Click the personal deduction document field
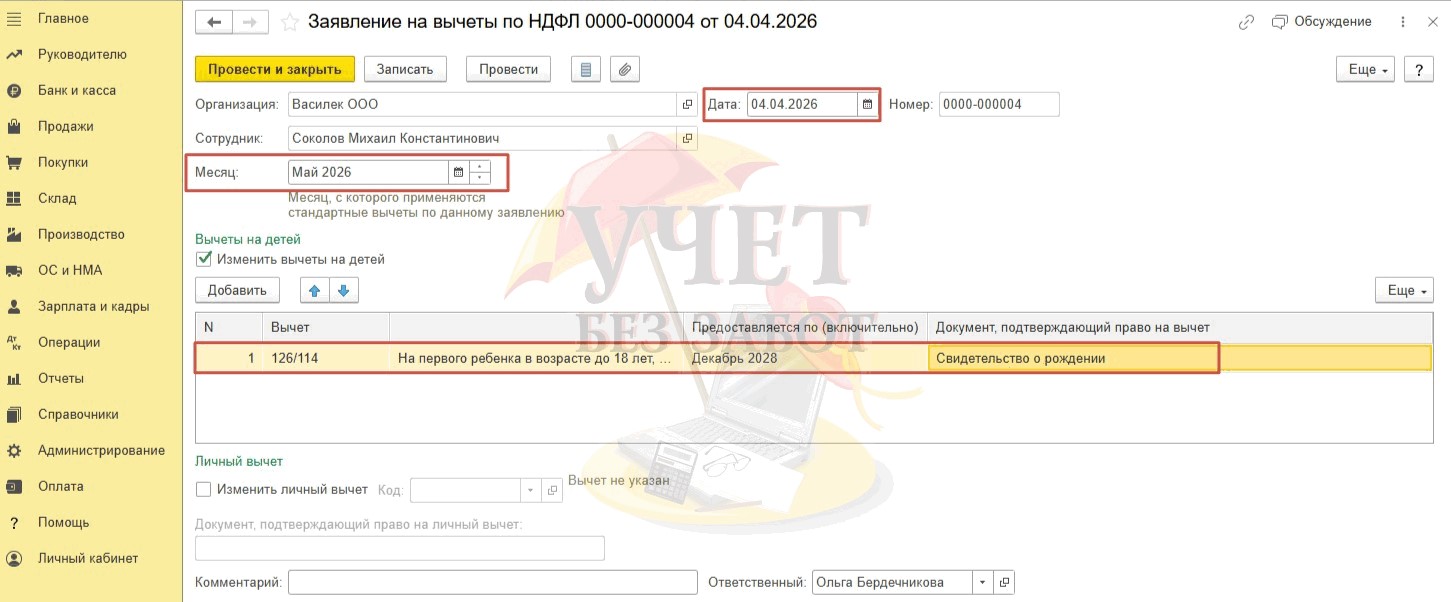 pos(400,548)
